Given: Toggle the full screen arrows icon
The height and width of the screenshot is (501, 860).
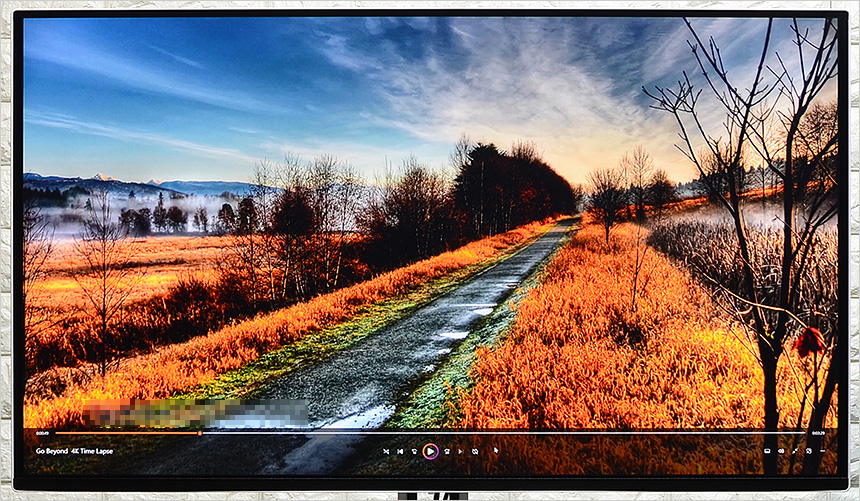Looking at the screenshot, I should point(795,451).
